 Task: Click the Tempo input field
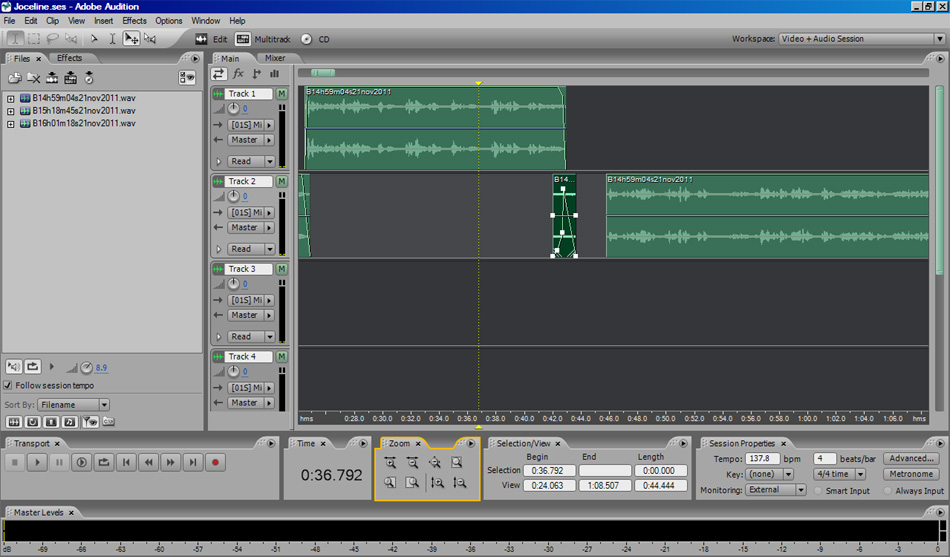(762, 458)
